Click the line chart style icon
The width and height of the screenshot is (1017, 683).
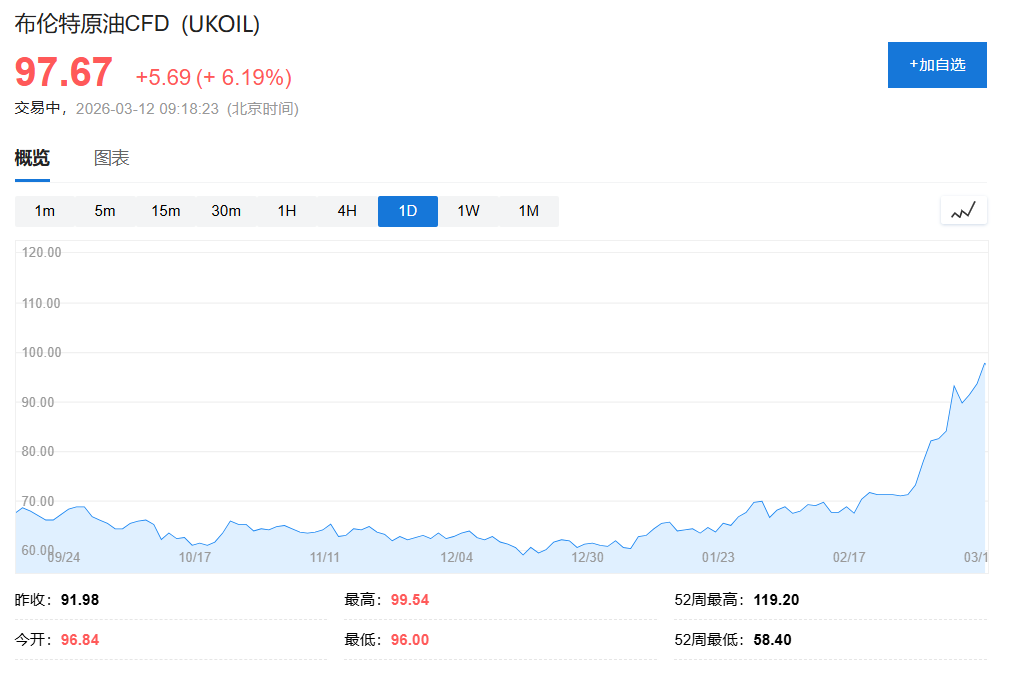[963, 211]
